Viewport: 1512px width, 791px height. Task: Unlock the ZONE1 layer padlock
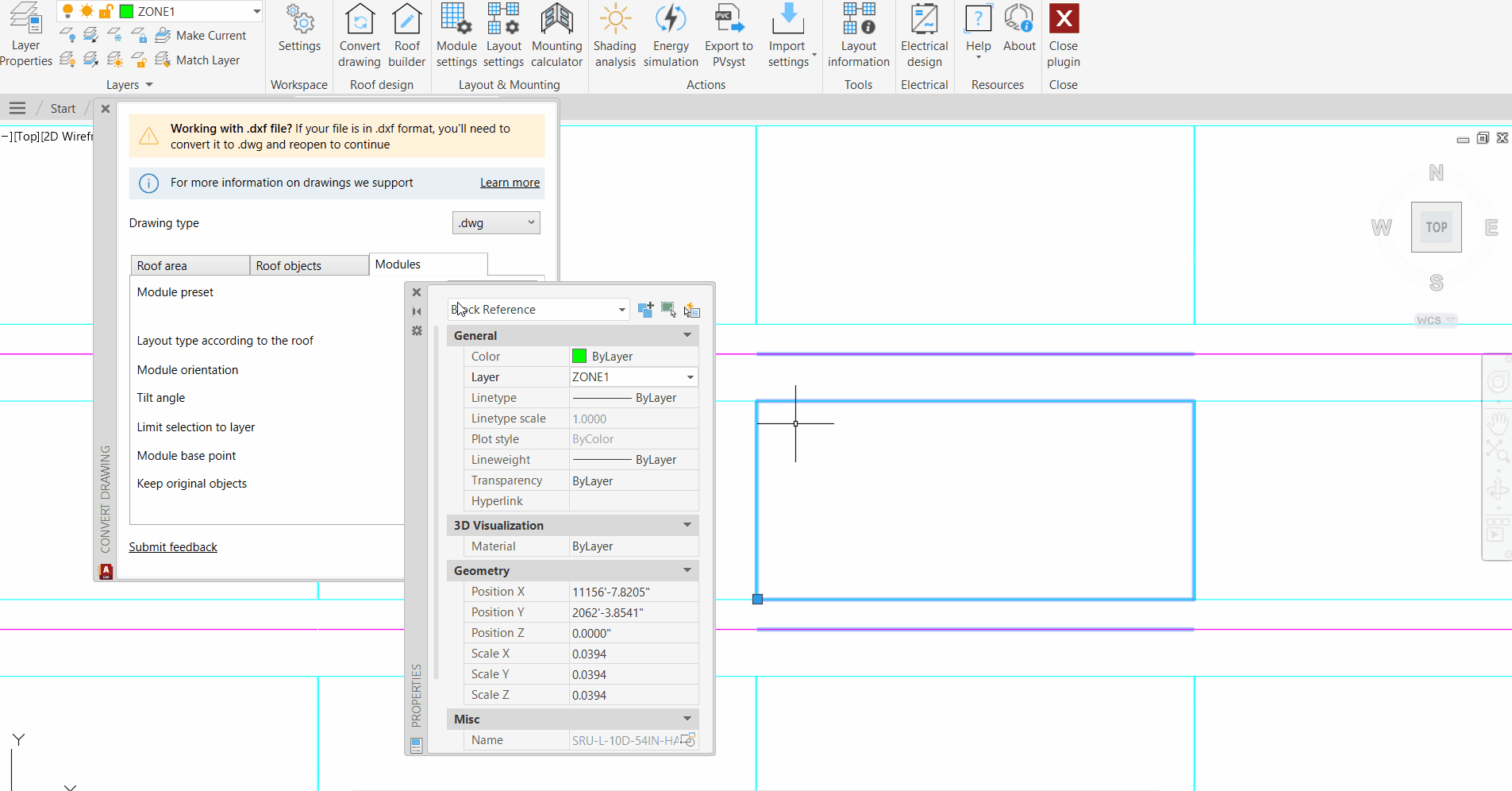point(106,10)
